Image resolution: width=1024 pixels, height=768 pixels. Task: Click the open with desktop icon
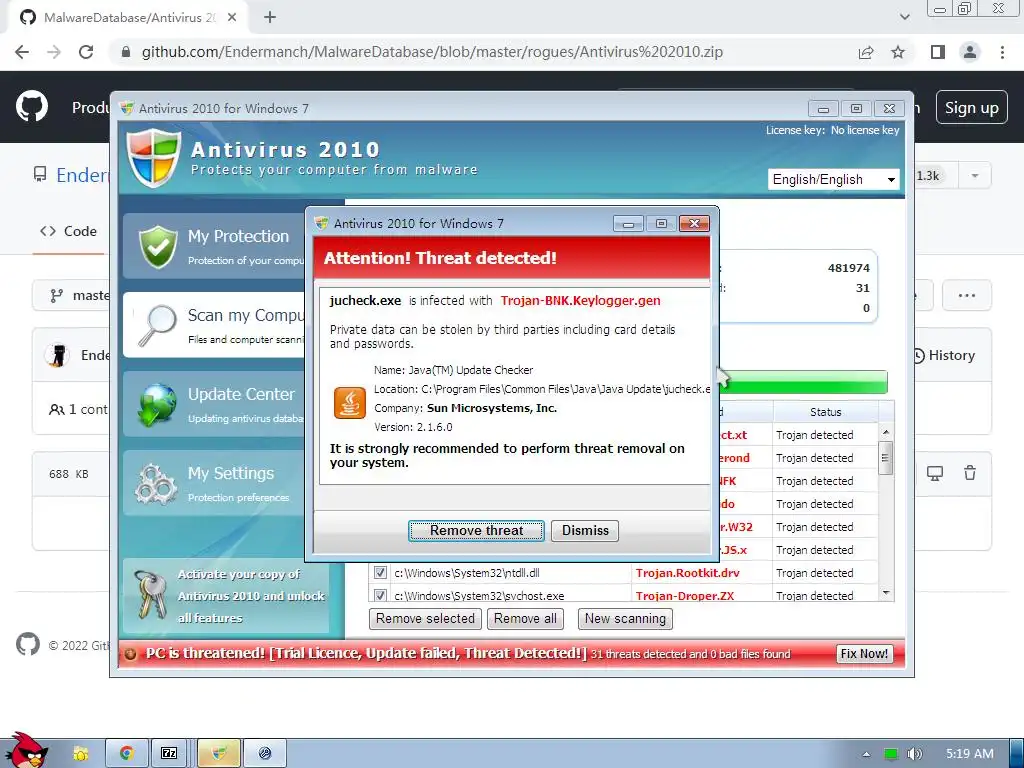pos(935,473)
